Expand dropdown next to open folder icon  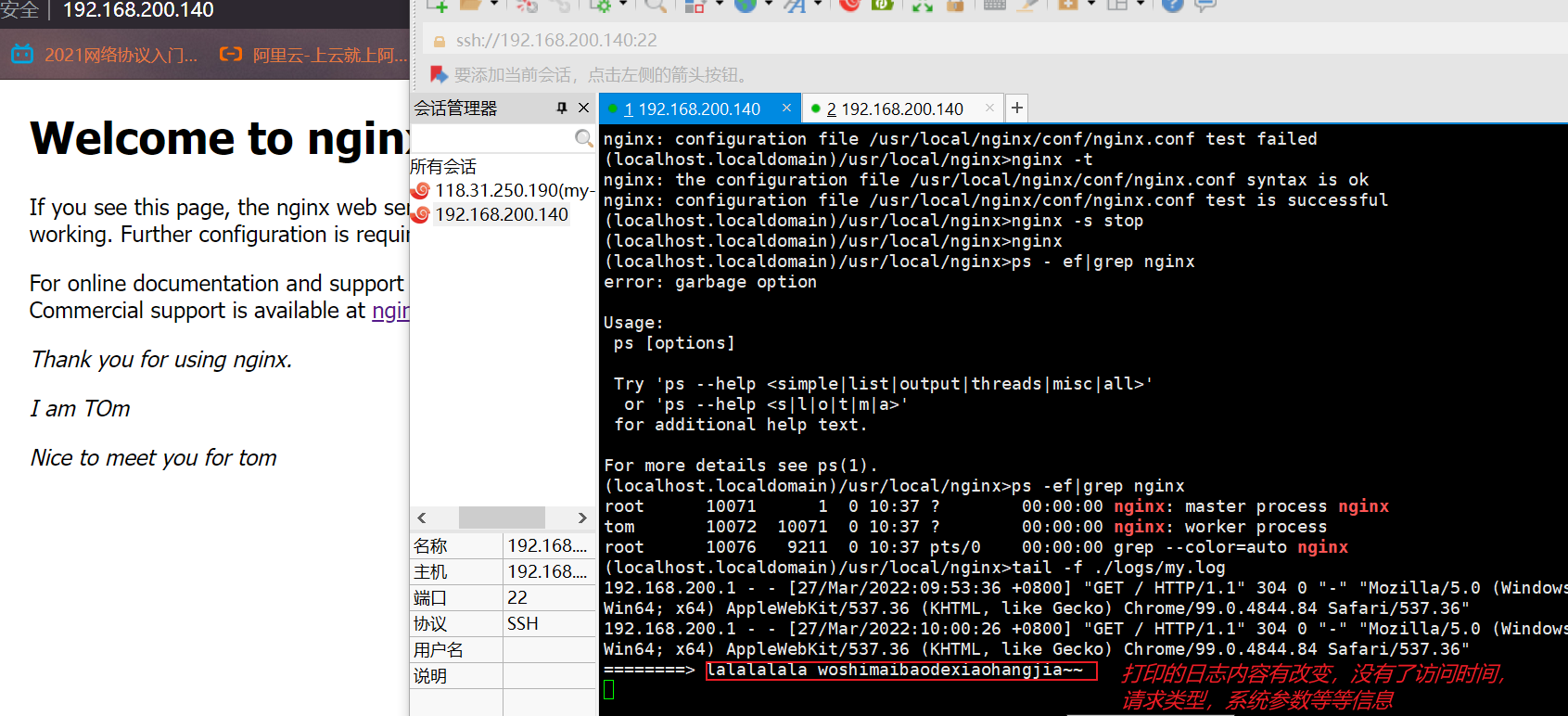tap(493, 5)
